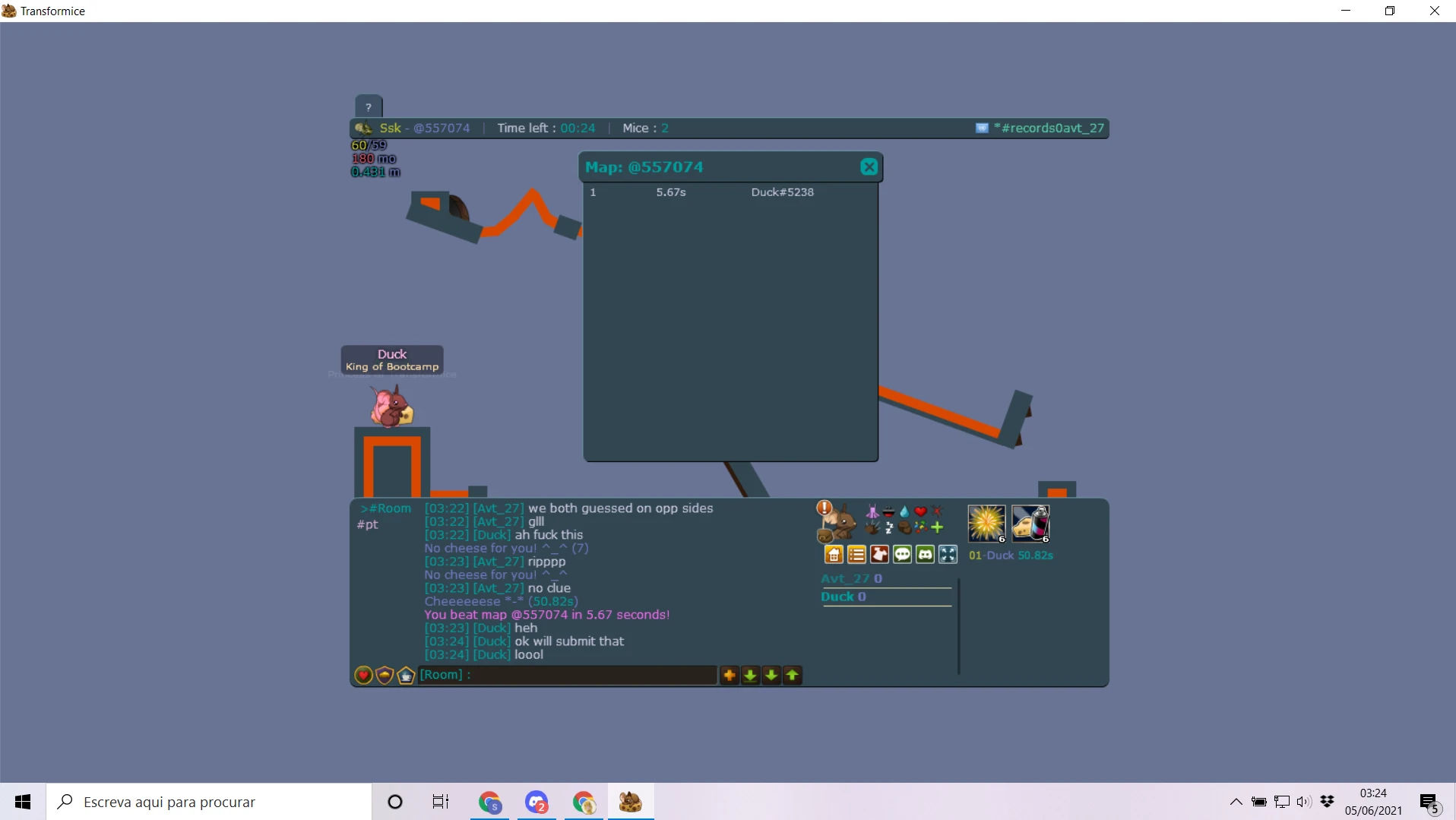Click the 5.67s record time
1456x820 pixels.
(x=671, y=192)
